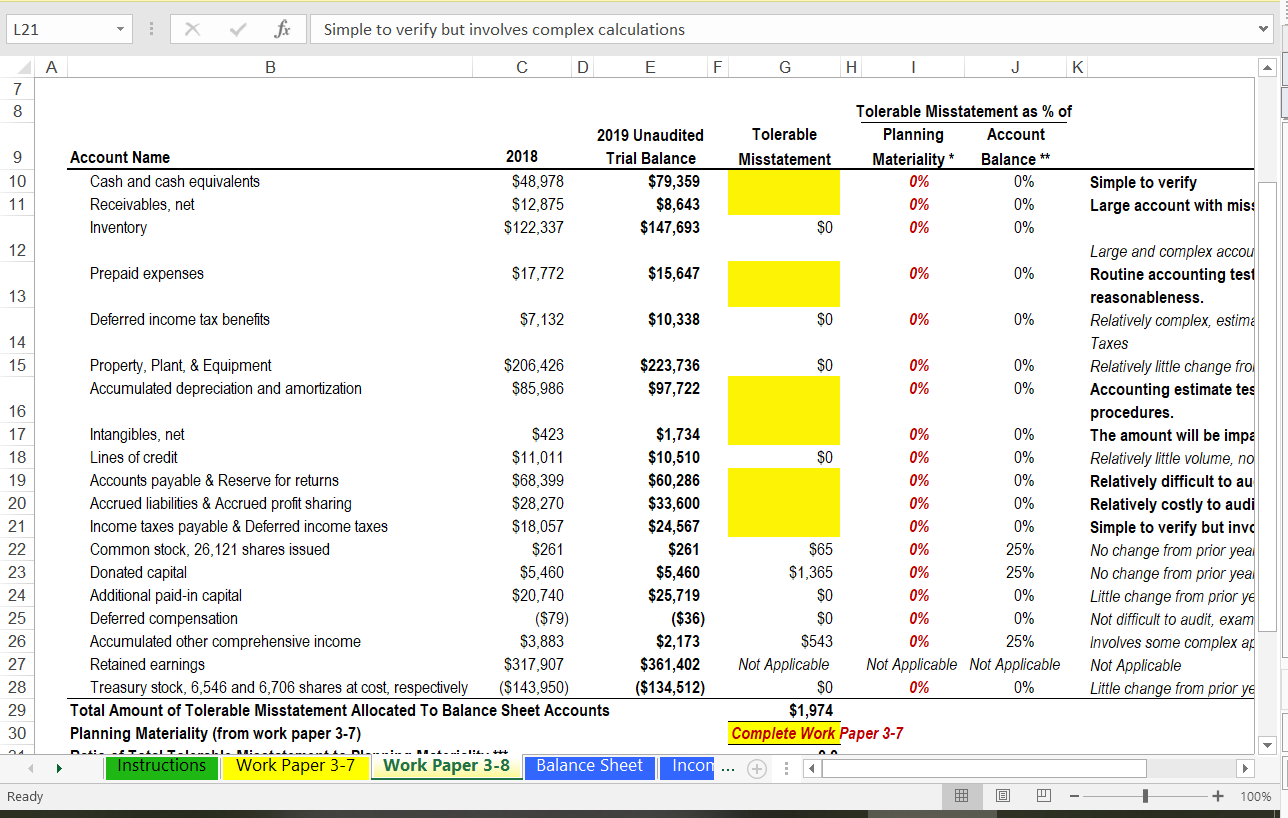Open the Instructions sheet tab
The height and width of the screenshot is (818, 1288).
[162, 766]
